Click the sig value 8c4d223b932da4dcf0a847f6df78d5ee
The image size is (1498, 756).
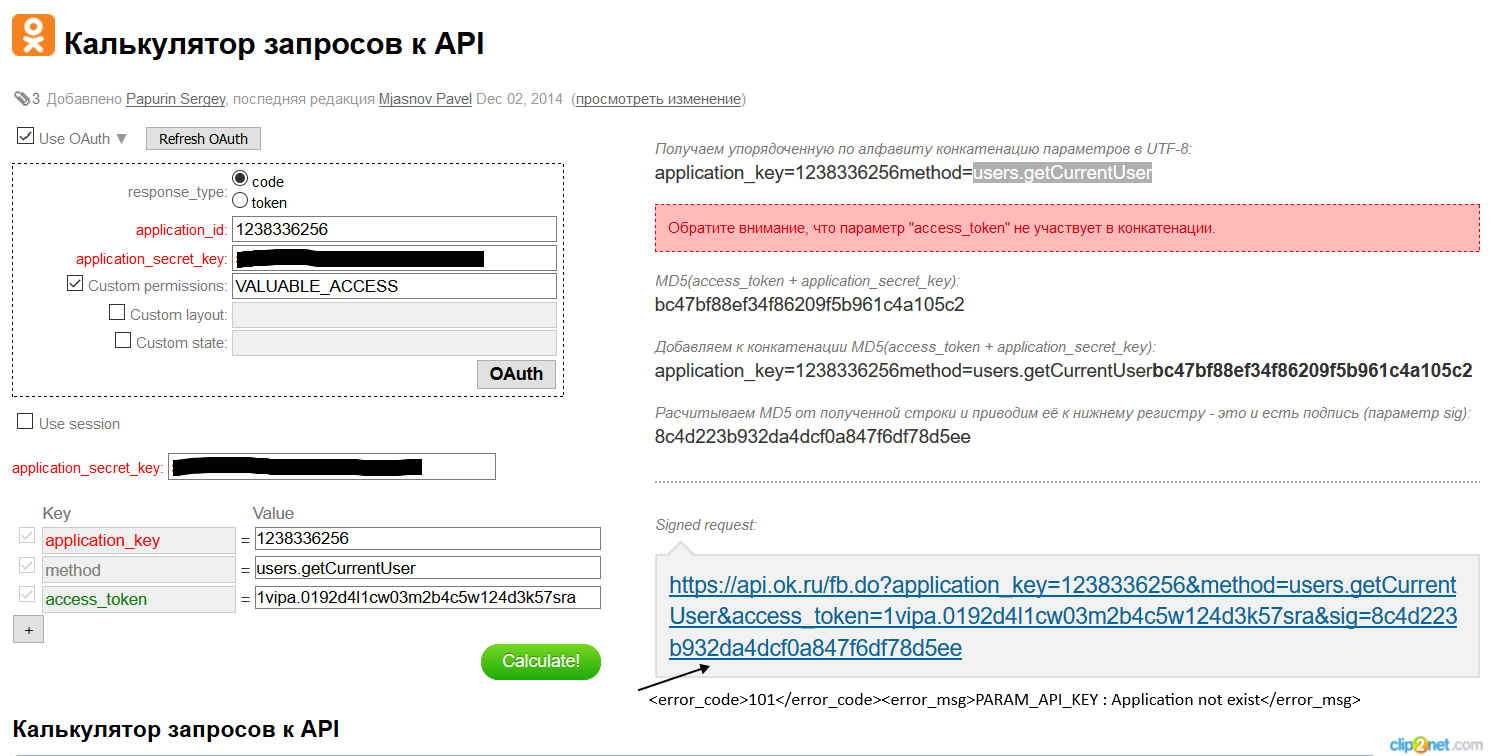[813, 437]
